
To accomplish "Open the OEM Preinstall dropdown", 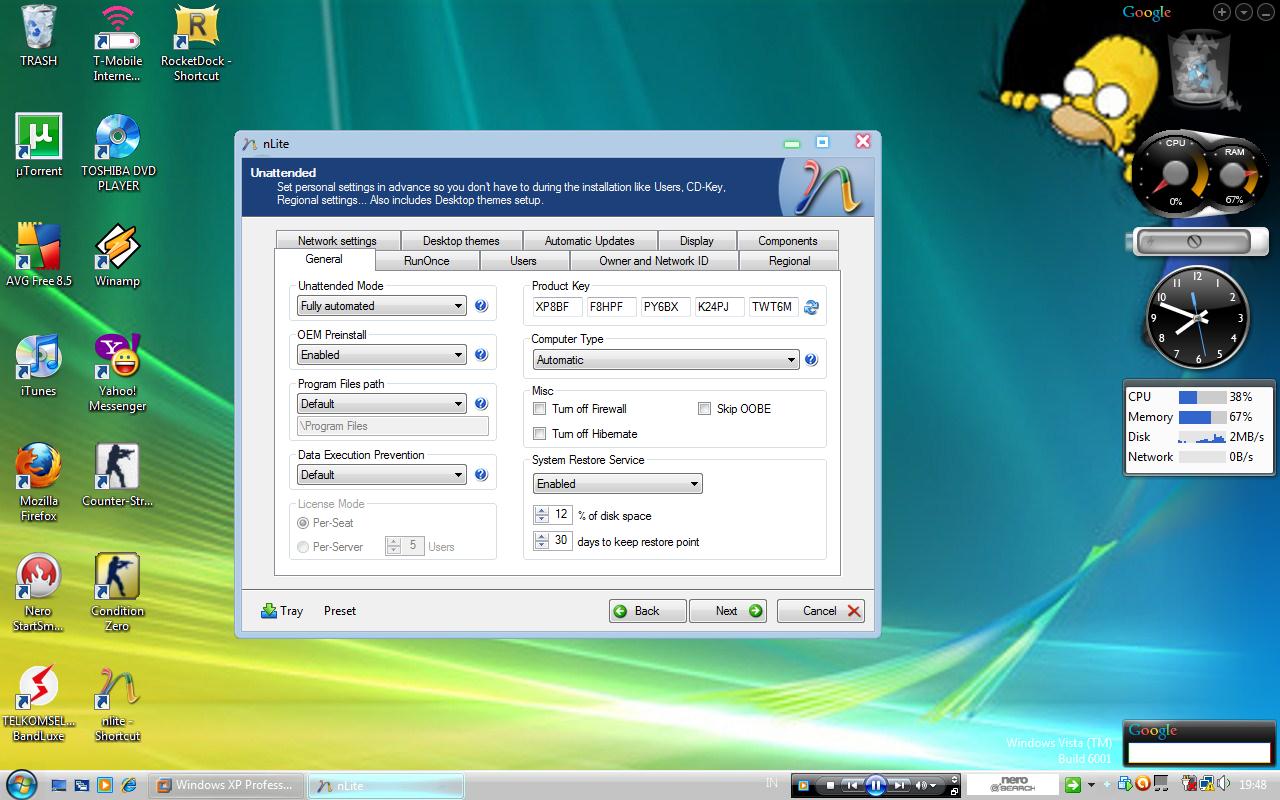I will pyautogui.click(x=382, y=355).
